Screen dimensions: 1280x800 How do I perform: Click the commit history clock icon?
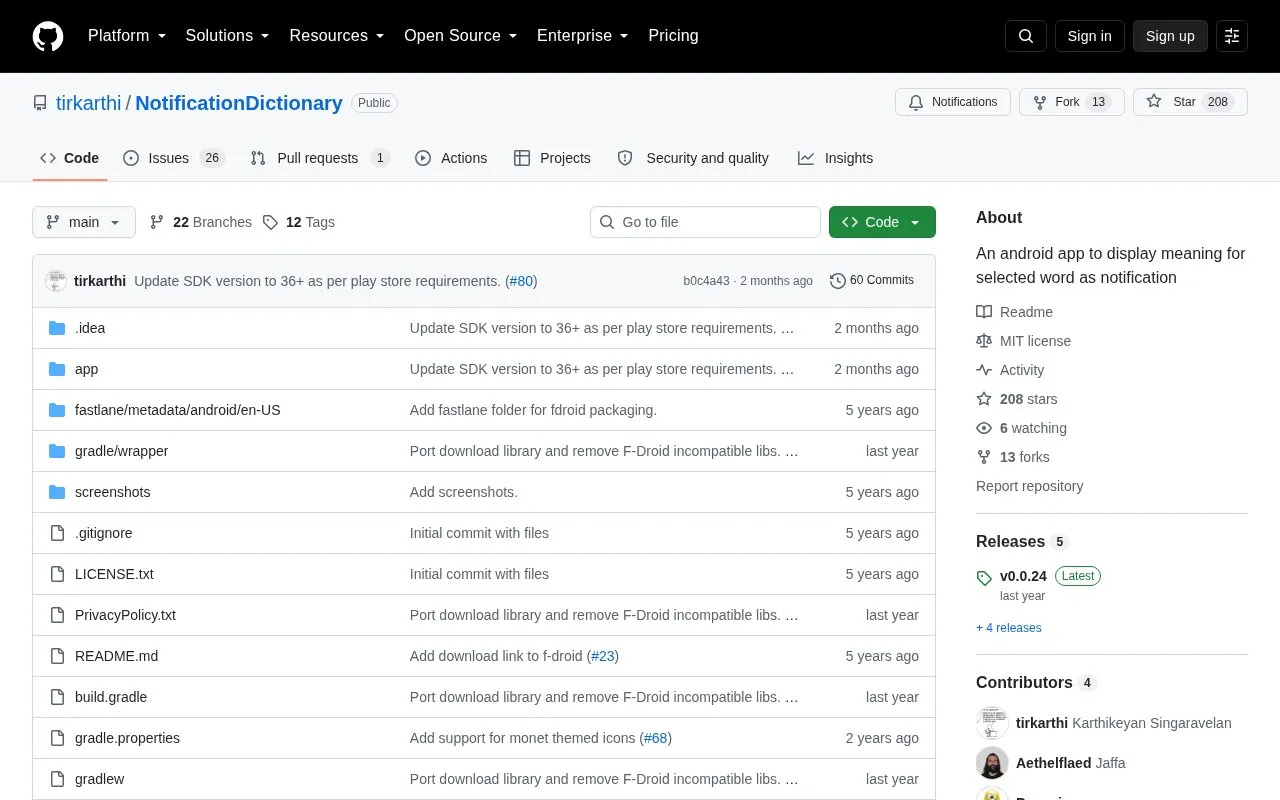point(838,281)
